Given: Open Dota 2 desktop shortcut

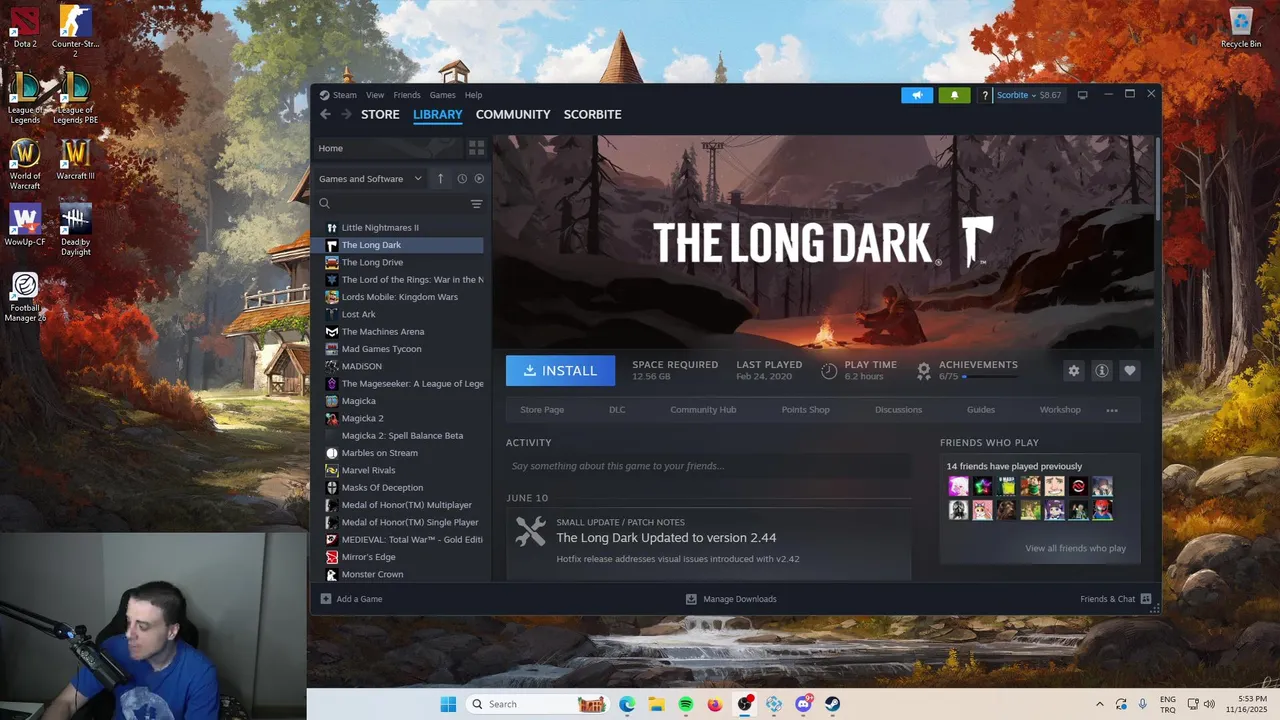Looking at the screenshot, I should coord(25,26).
